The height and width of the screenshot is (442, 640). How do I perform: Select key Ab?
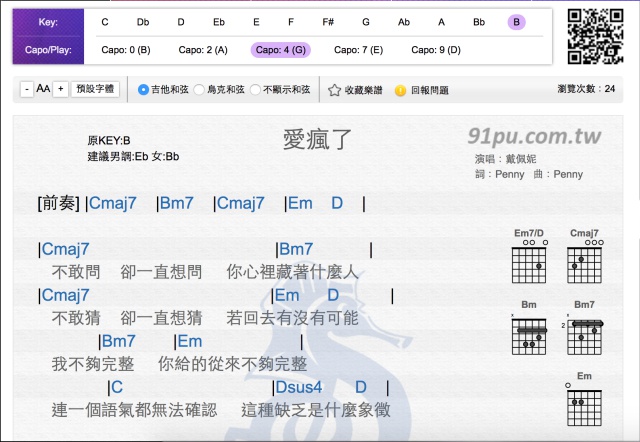[x=404, y=22]
